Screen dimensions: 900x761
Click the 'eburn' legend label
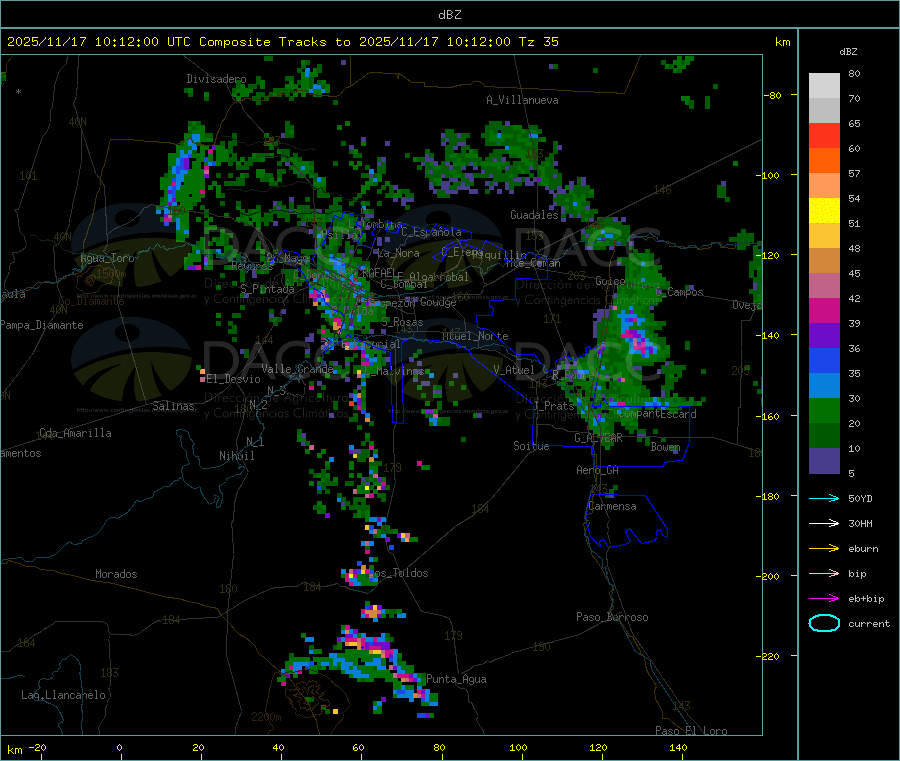point(863,549)
